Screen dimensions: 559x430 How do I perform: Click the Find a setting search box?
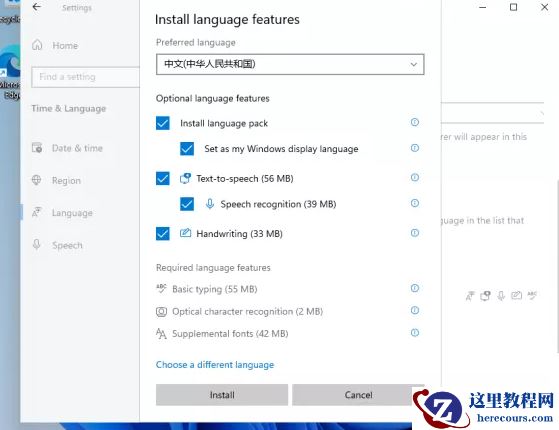(85, 77)
